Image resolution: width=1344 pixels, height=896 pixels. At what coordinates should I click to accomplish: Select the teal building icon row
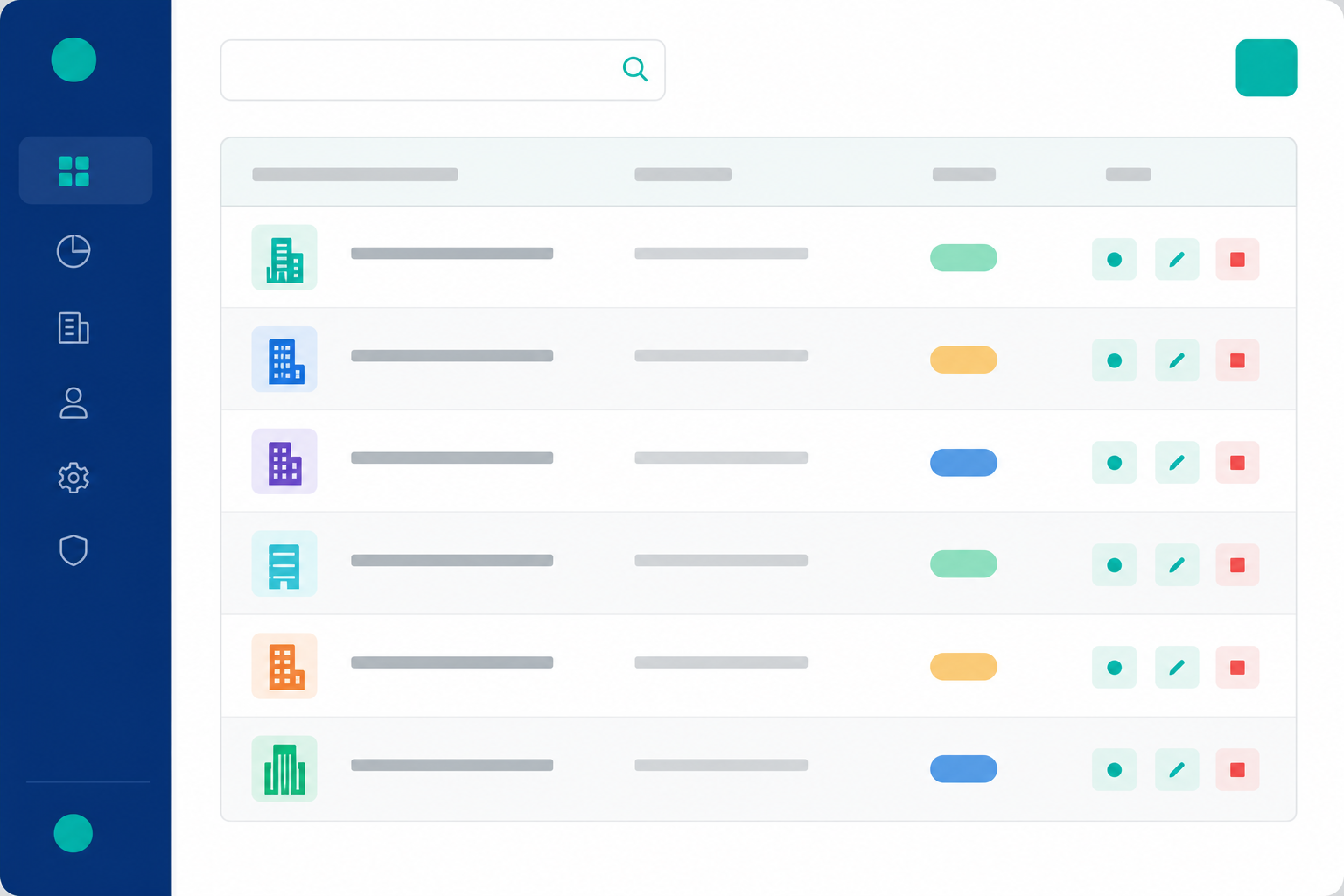pos(758,257)
